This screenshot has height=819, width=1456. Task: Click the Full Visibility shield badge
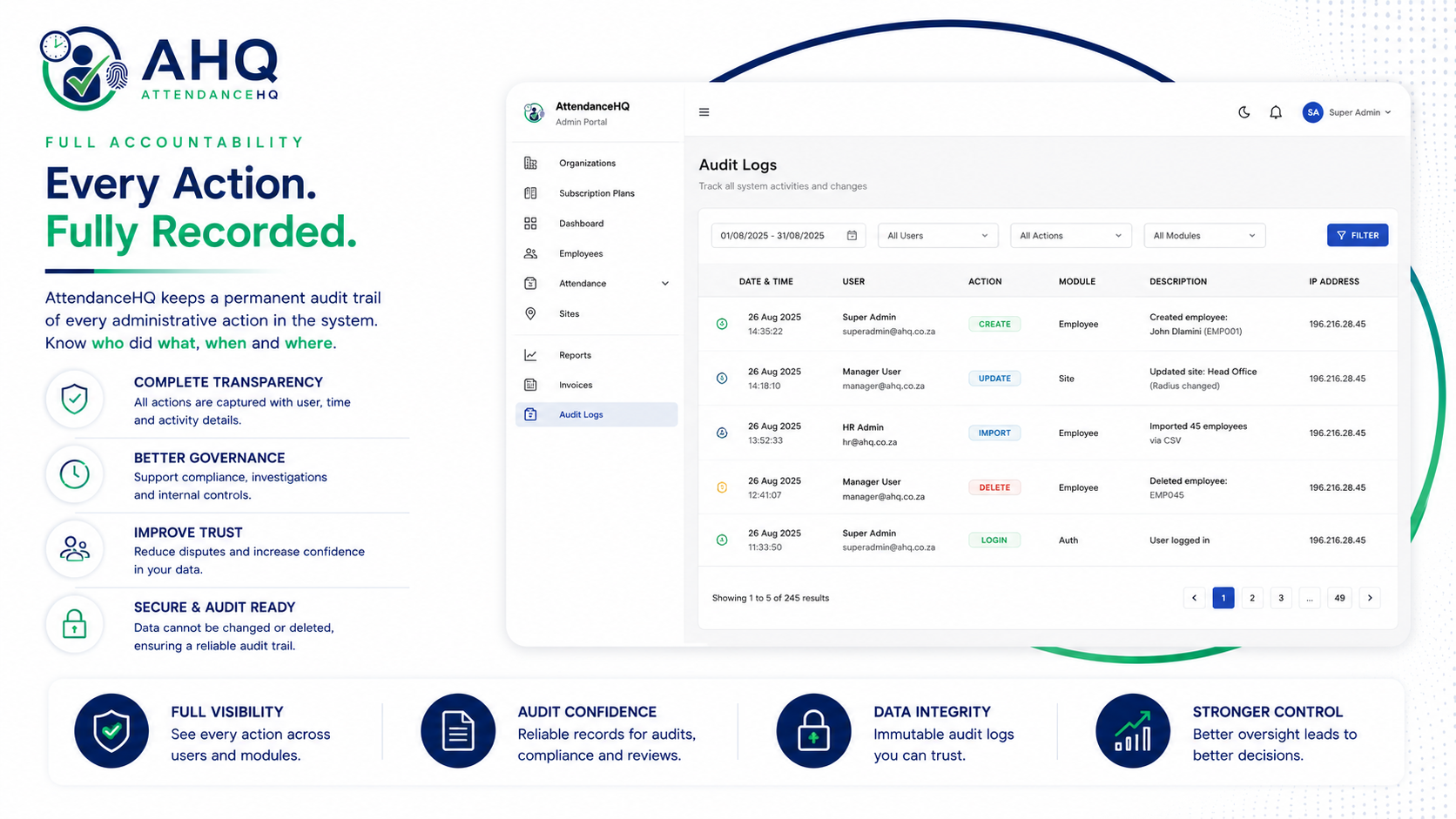coord(111,731)
